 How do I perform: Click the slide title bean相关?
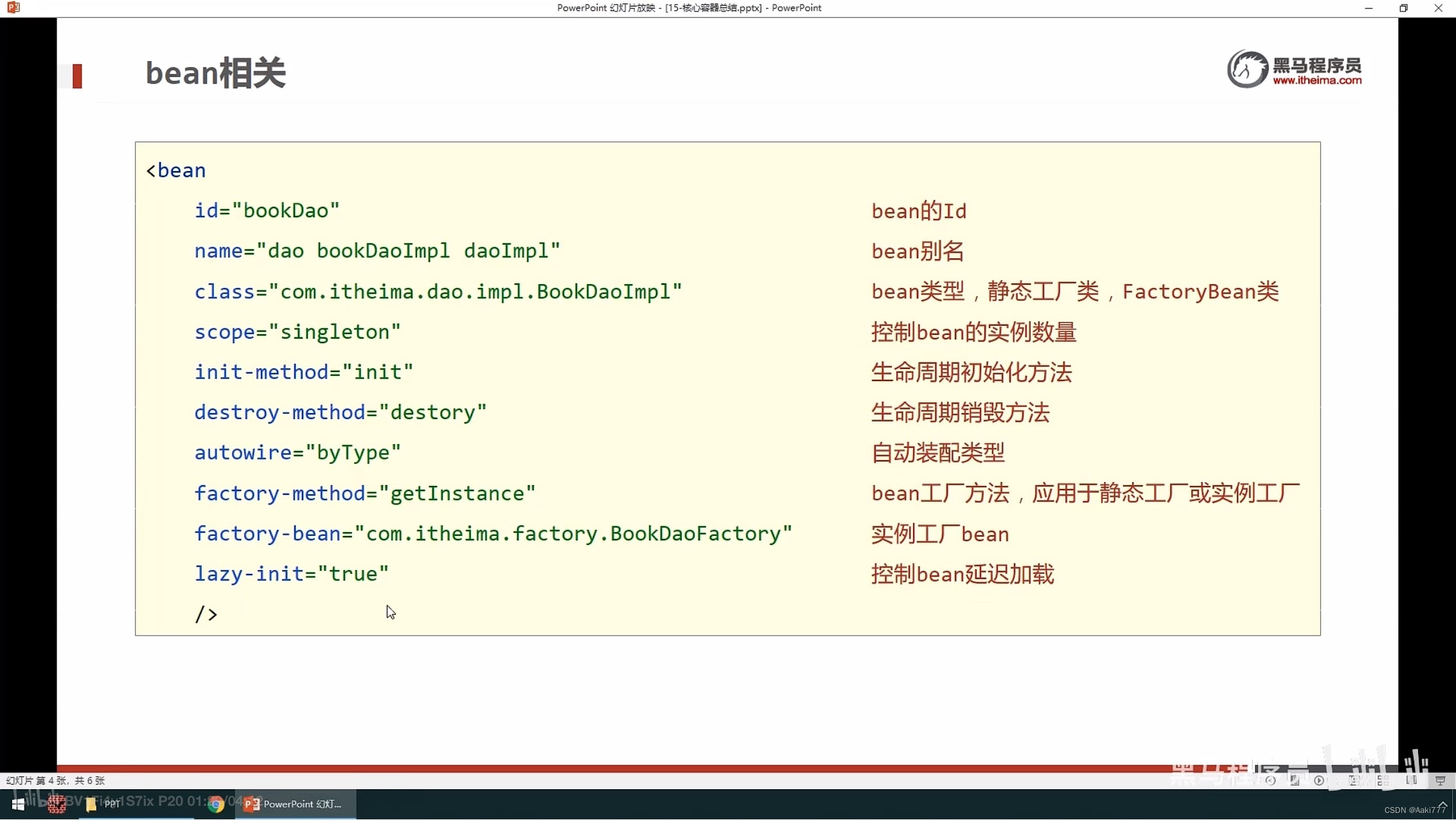(x=215, y=73)
